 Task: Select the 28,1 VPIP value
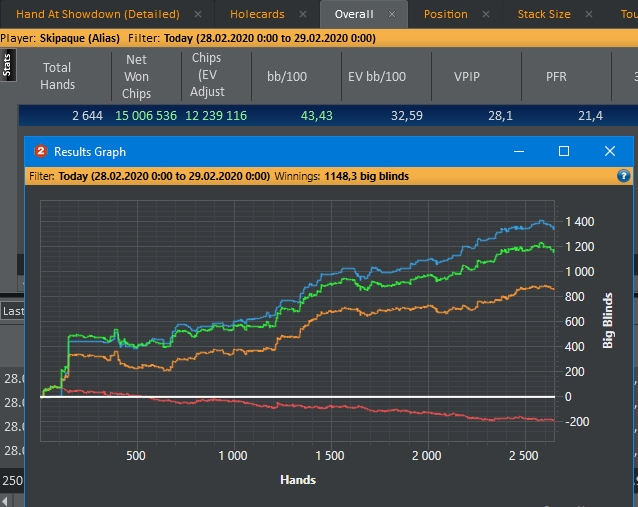pyautogui.click(x=500, y=116)
